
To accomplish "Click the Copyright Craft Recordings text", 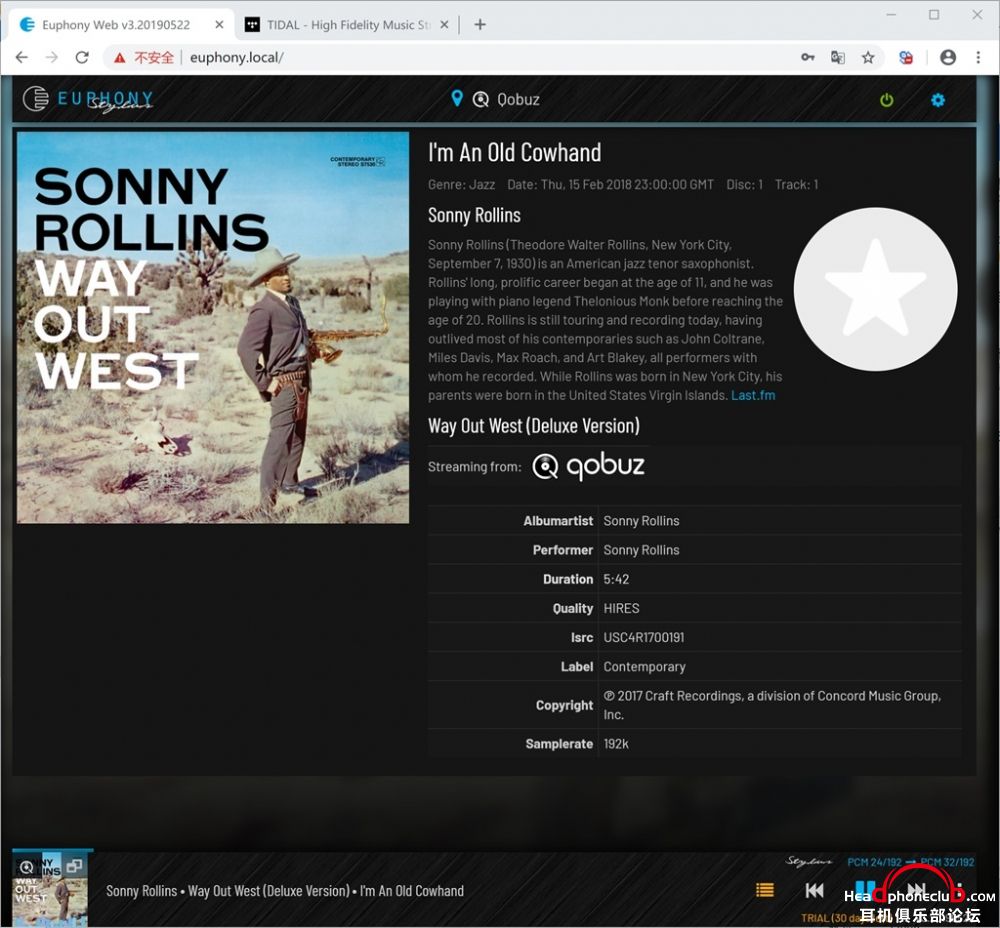I will (772, 705).
